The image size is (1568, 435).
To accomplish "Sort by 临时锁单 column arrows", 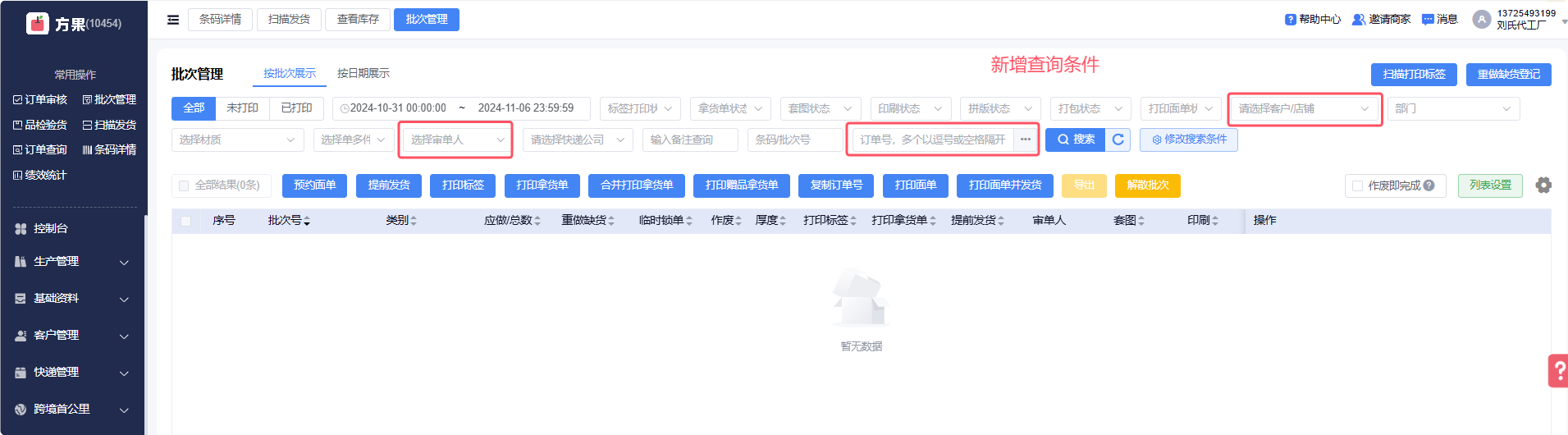I will 689,221.
